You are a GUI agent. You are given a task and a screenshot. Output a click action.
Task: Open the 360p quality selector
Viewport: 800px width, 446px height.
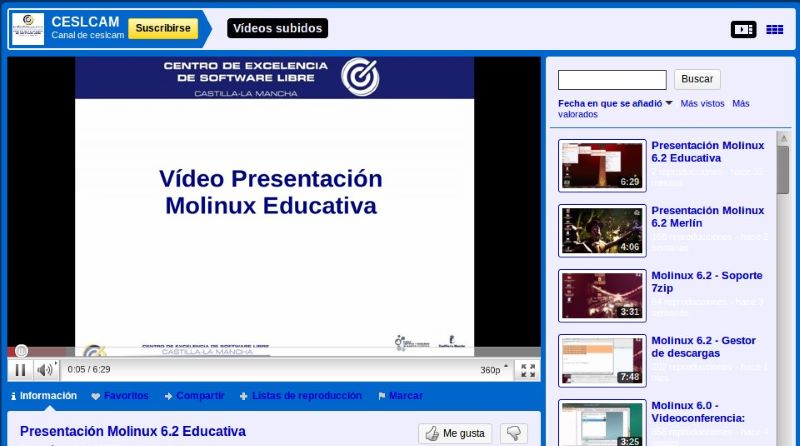(493, 370)
